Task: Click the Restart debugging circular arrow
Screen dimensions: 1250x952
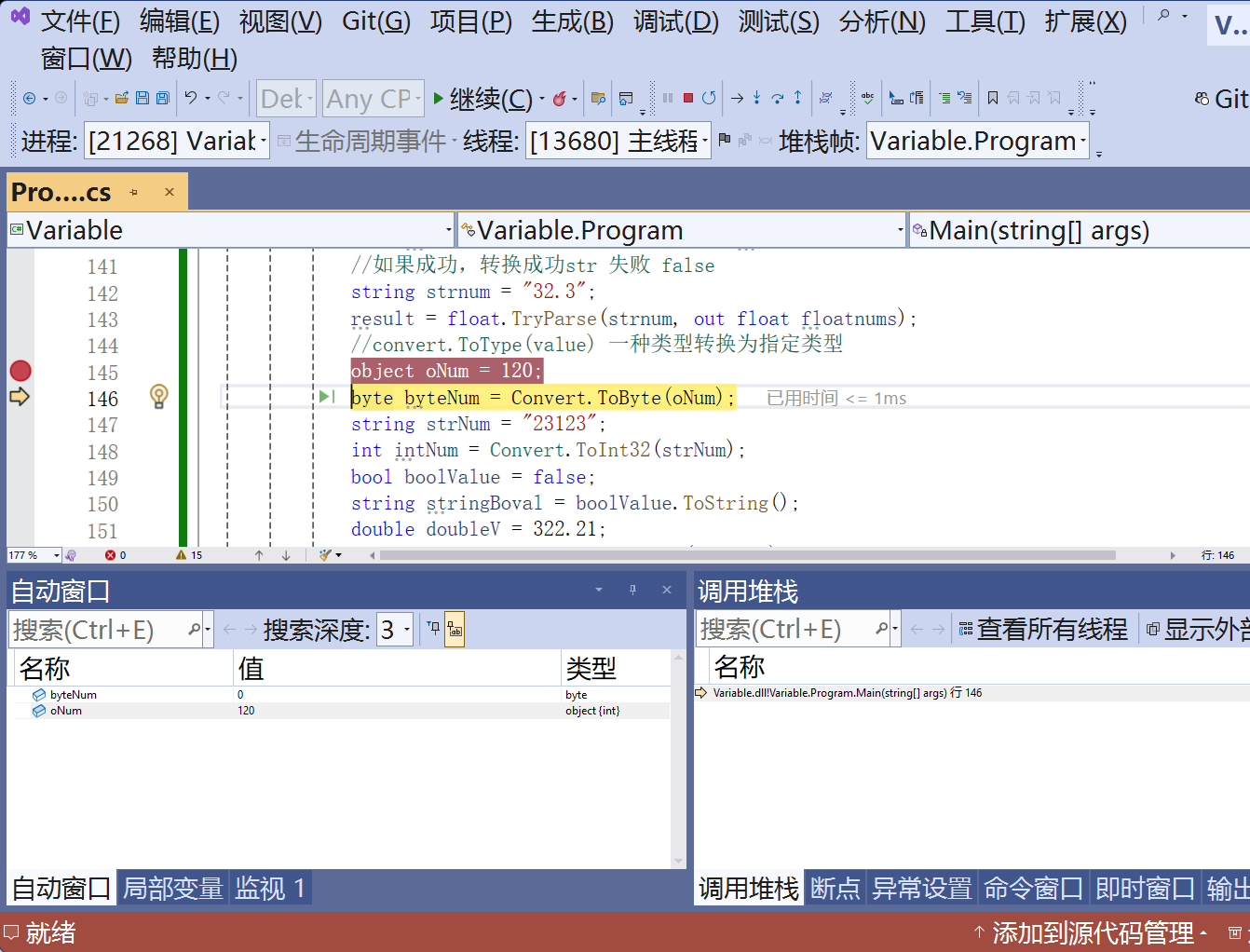Action: point(709,98)
